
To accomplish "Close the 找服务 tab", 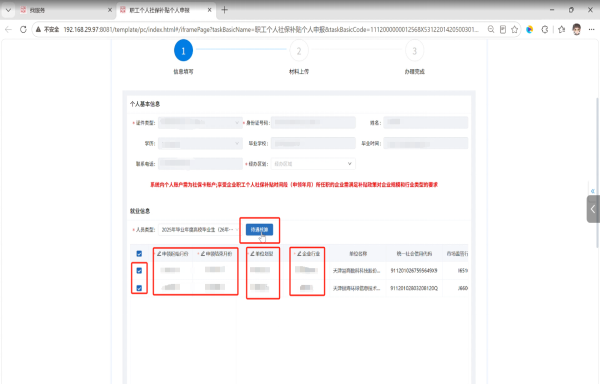I will tap(110, 10).
